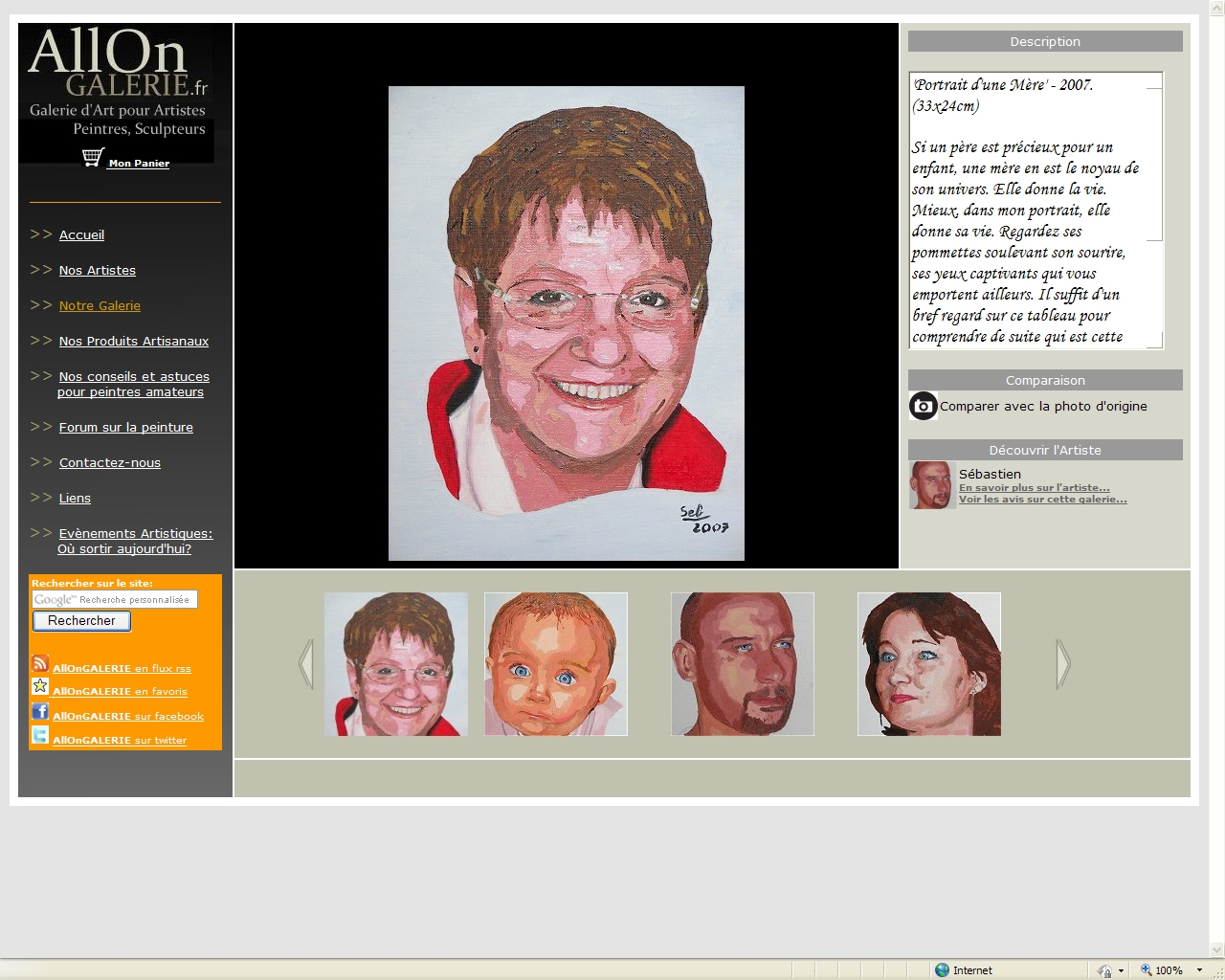Select the bearded man portrait thumbnail

[743, 664]
